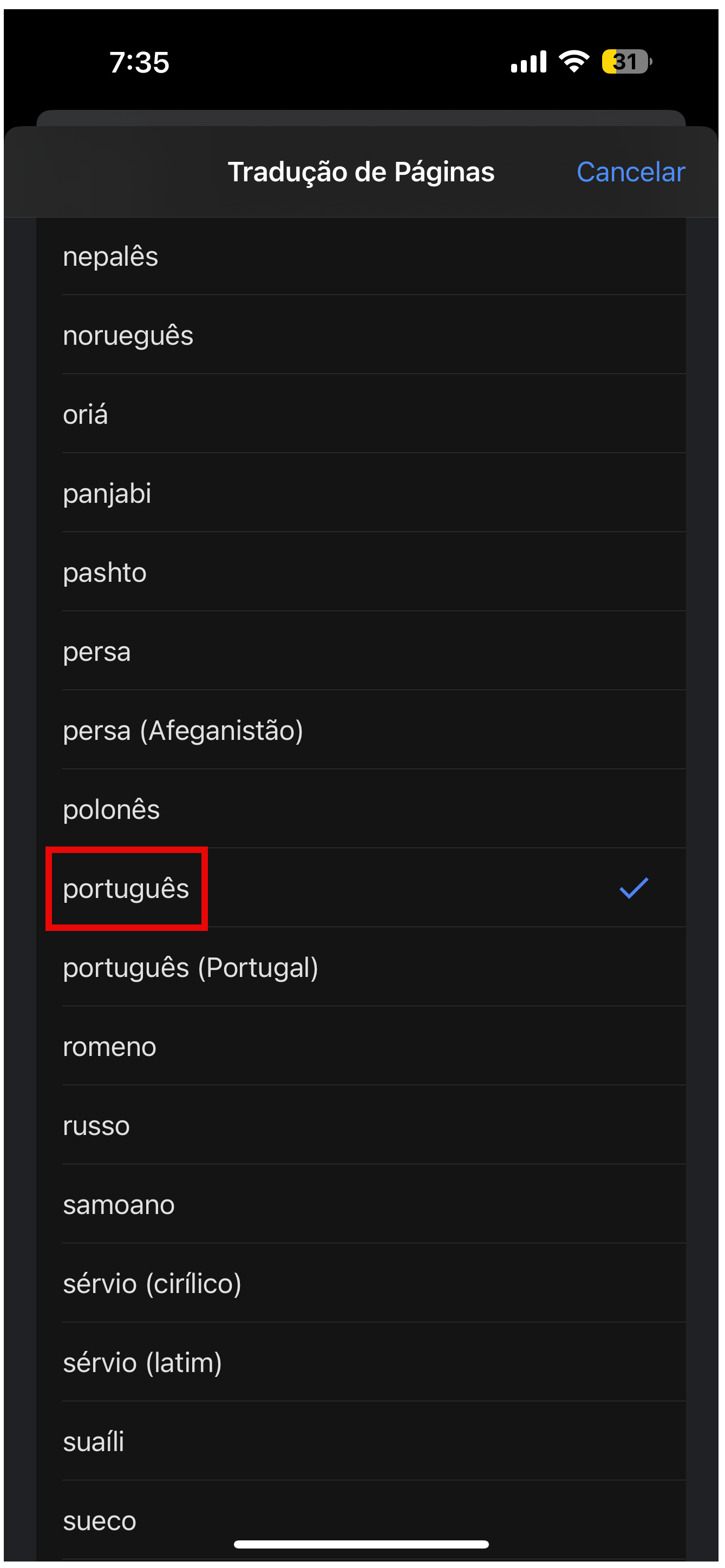
Task: Select samoano language
Action: (x=119, y=1205)
